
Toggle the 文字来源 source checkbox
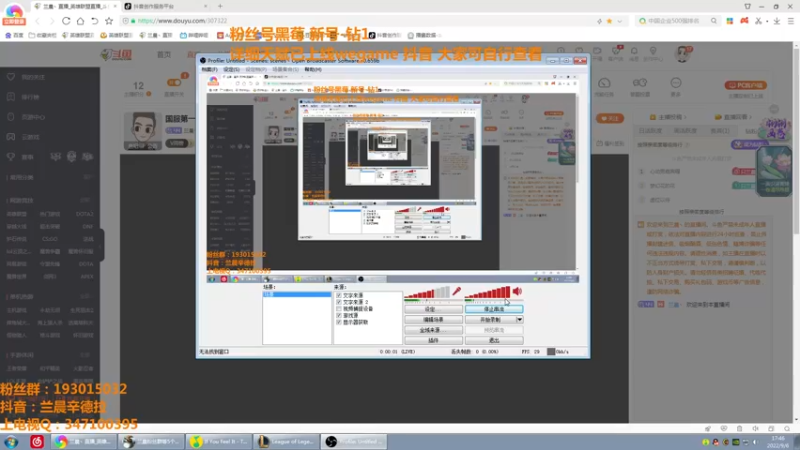pos(339,295)
